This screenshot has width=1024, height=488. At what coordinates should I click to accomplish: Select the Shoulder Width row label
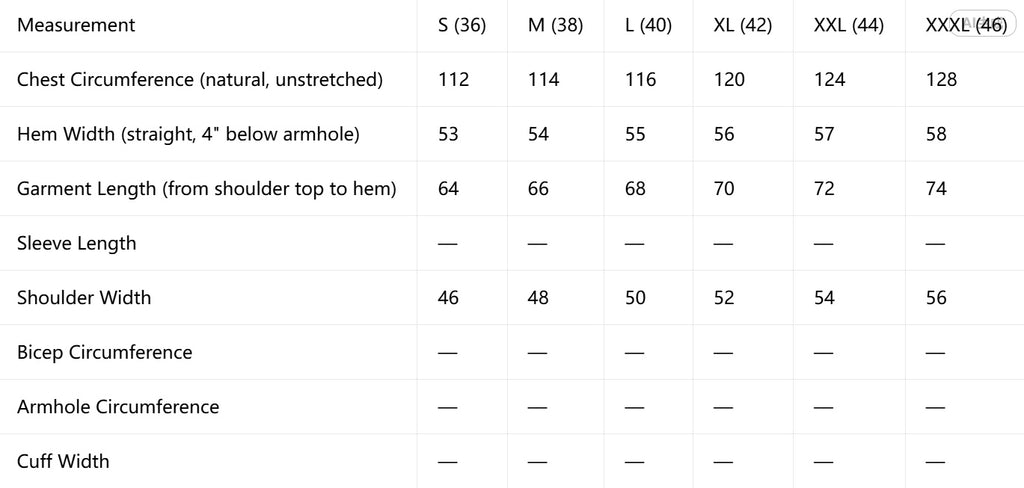coord(84,297)
